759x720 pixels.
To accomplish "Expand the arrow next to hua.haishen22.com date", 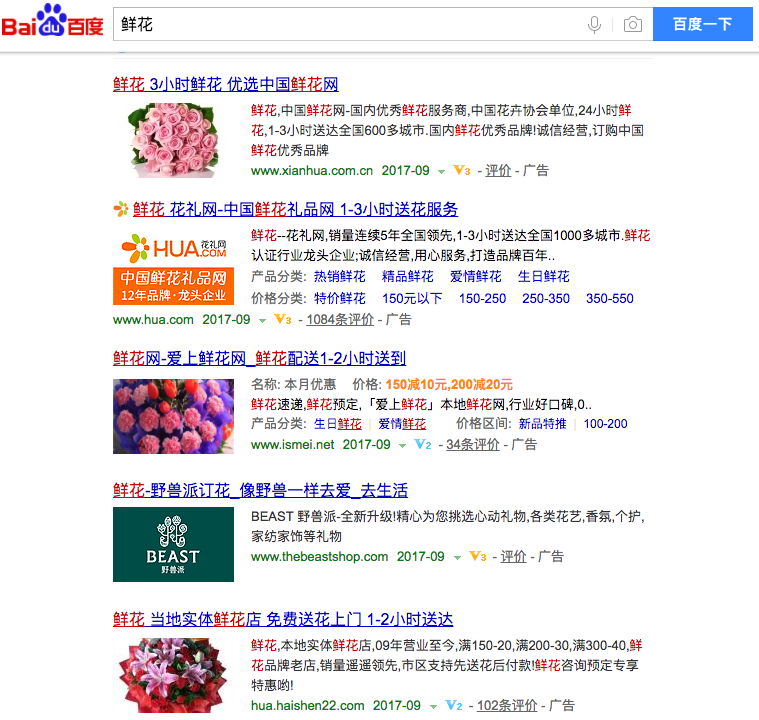I will [433, 706].
